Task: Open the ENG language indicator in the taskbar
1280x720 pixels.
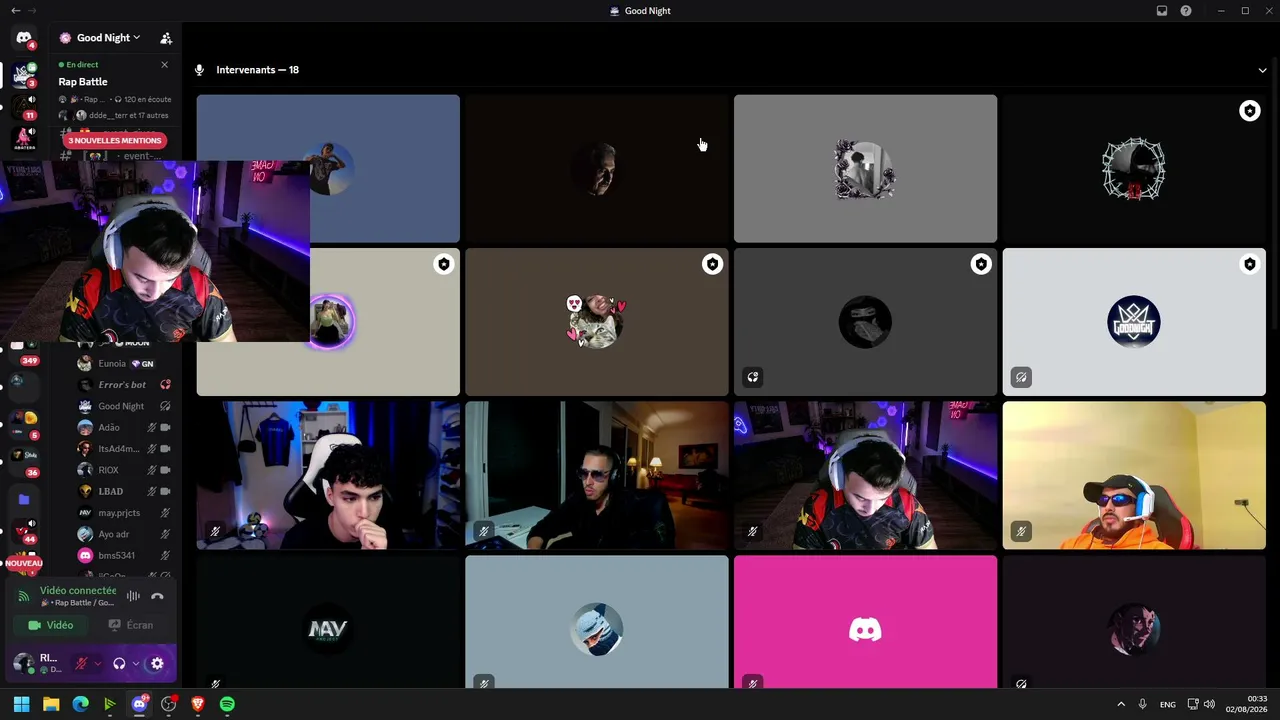Action: [1168, 705]
